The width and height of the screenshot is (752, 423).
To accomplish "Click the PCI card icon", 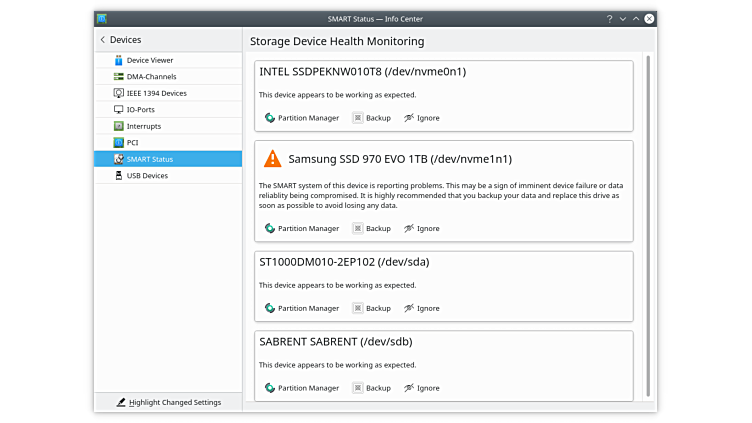I will tap(119, 142).
